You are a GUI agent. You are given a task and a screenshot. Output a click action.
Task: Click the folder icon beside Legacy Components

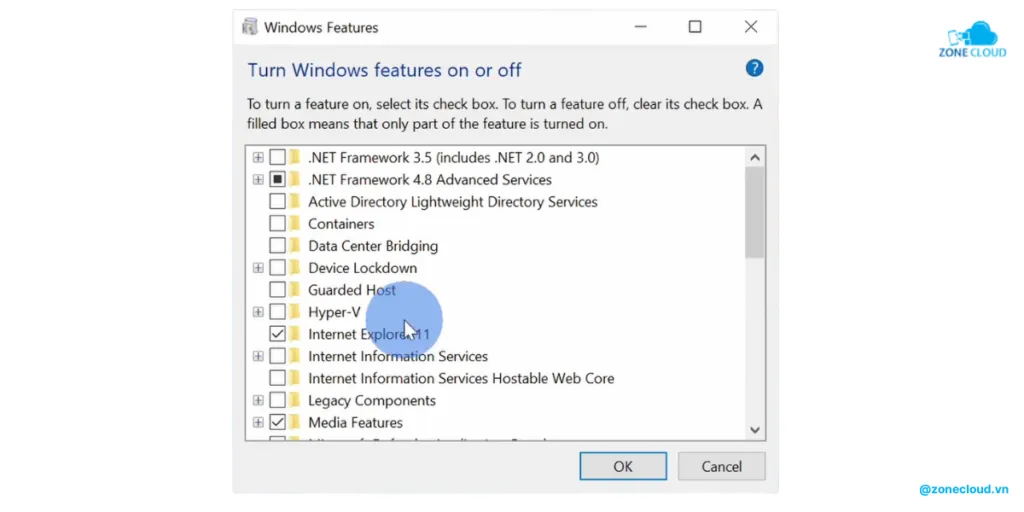click(x=295, y=400)
